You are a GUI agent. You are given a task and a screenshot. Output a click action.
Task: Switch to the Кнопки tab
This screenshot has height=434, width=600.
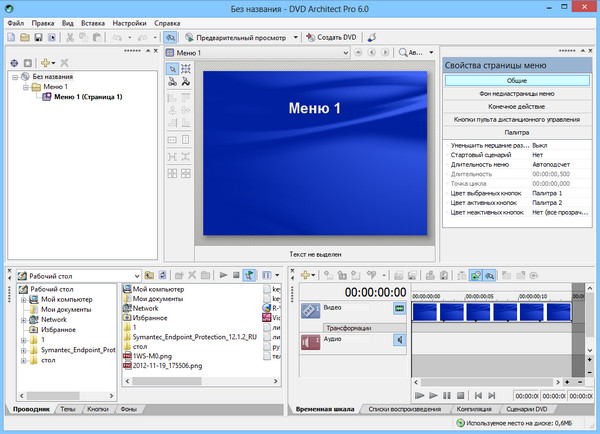coord(98,410)
